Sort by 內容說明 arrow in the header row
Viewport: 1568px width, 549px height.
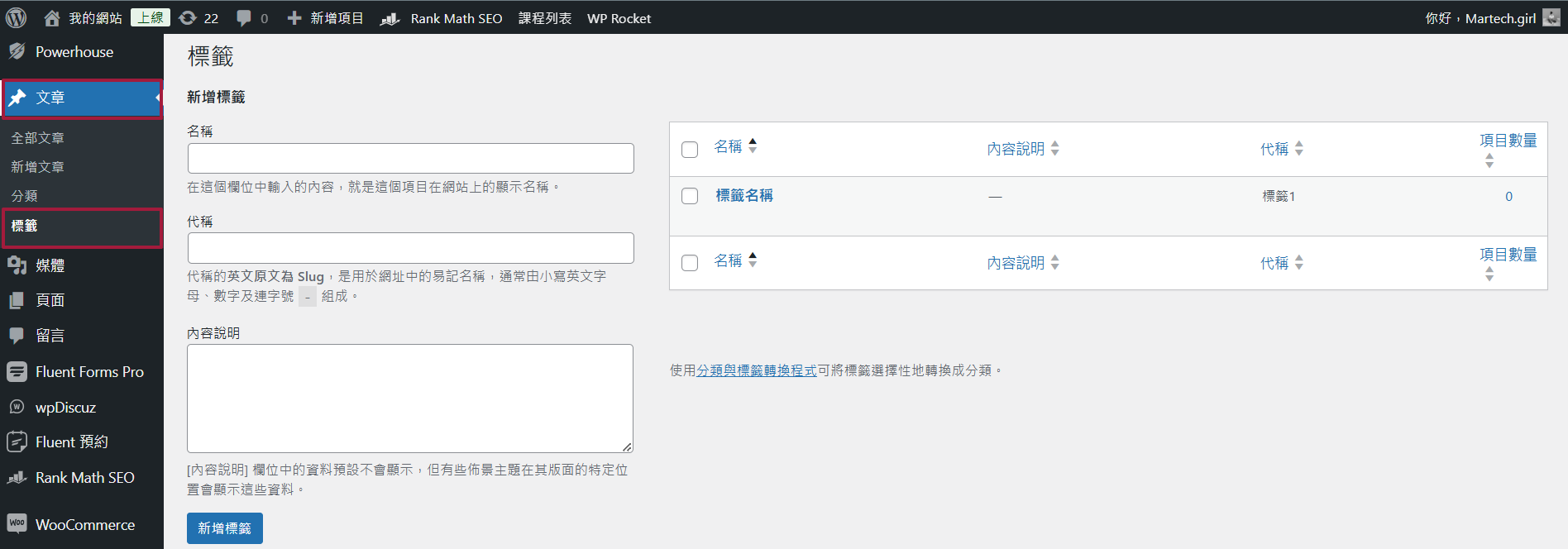[x=1054, y=149]
